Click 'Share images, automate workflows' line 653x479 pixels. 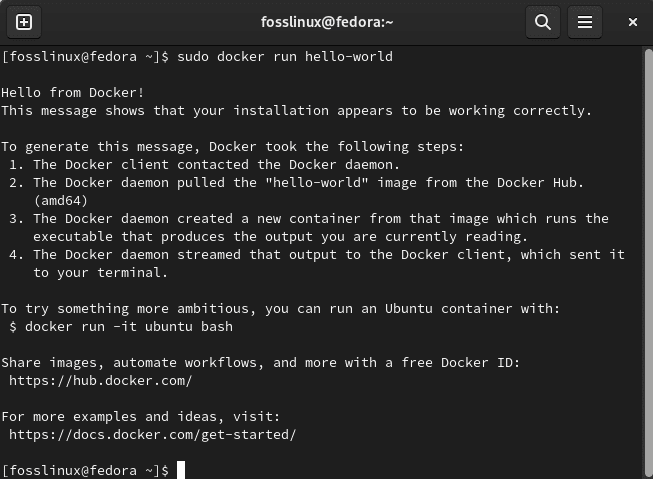[261, 363]
